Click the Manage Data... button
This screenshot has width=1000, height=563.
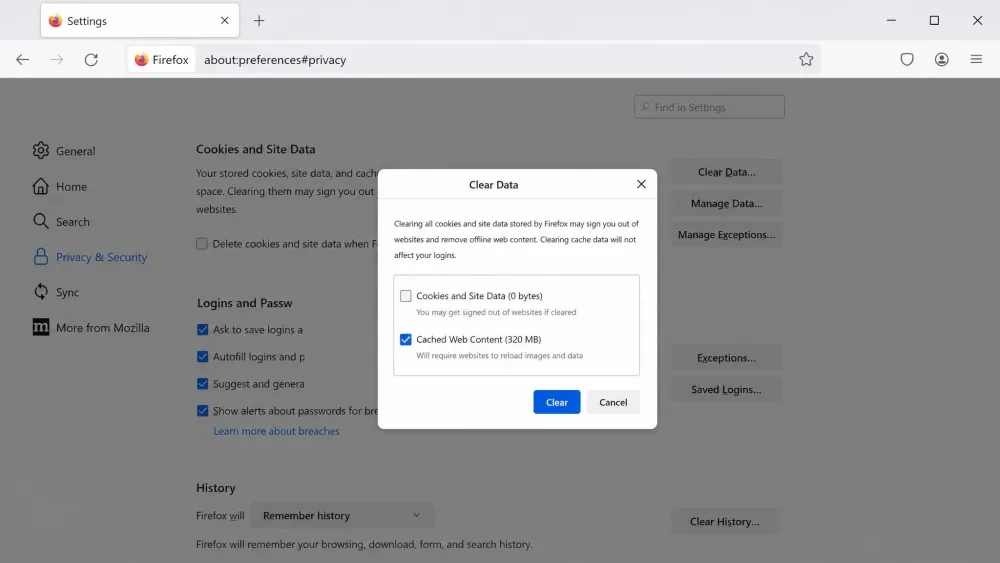pyautogui.click(x=726, y=203)
